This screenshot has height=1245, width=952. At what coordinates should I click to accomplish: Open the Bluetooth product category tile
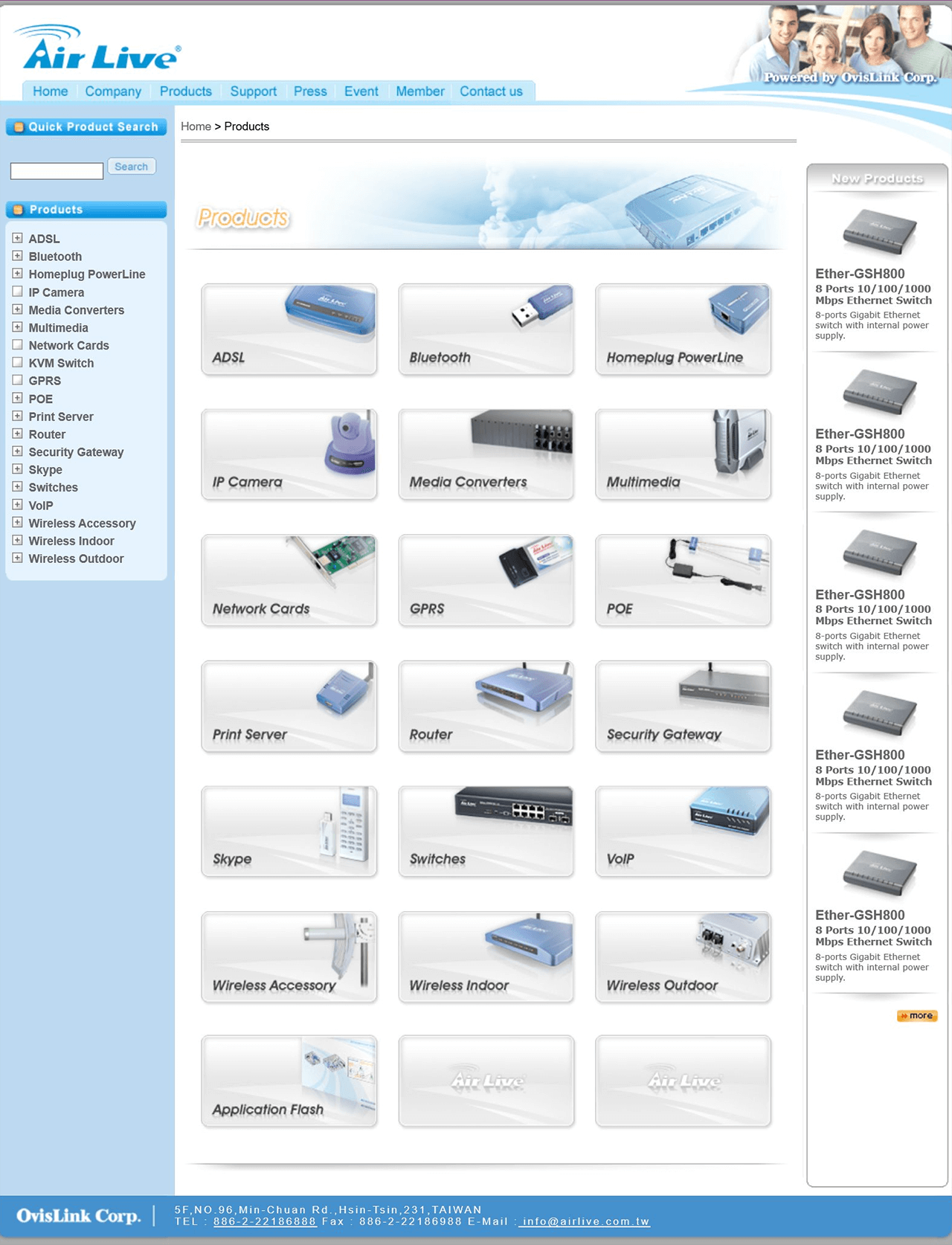(x=486, y=329)
